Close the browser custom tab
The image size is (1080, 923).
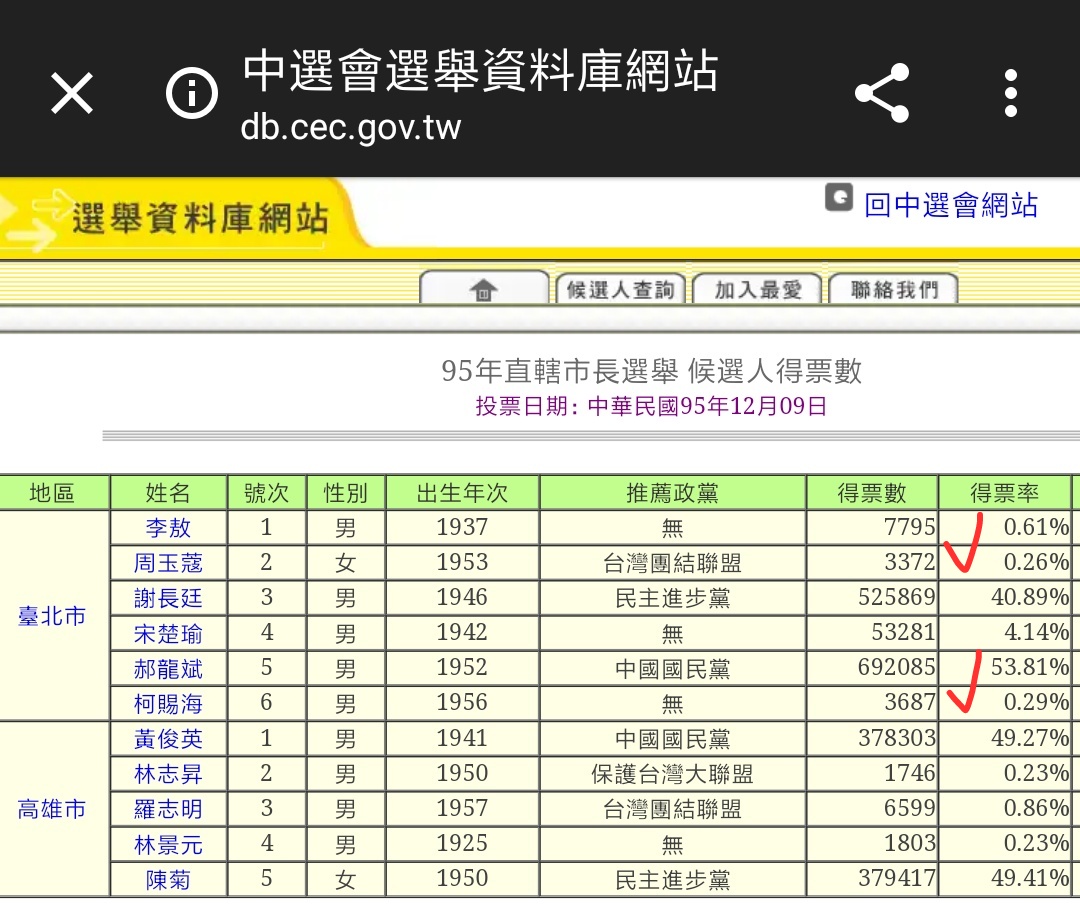point(72,94)
